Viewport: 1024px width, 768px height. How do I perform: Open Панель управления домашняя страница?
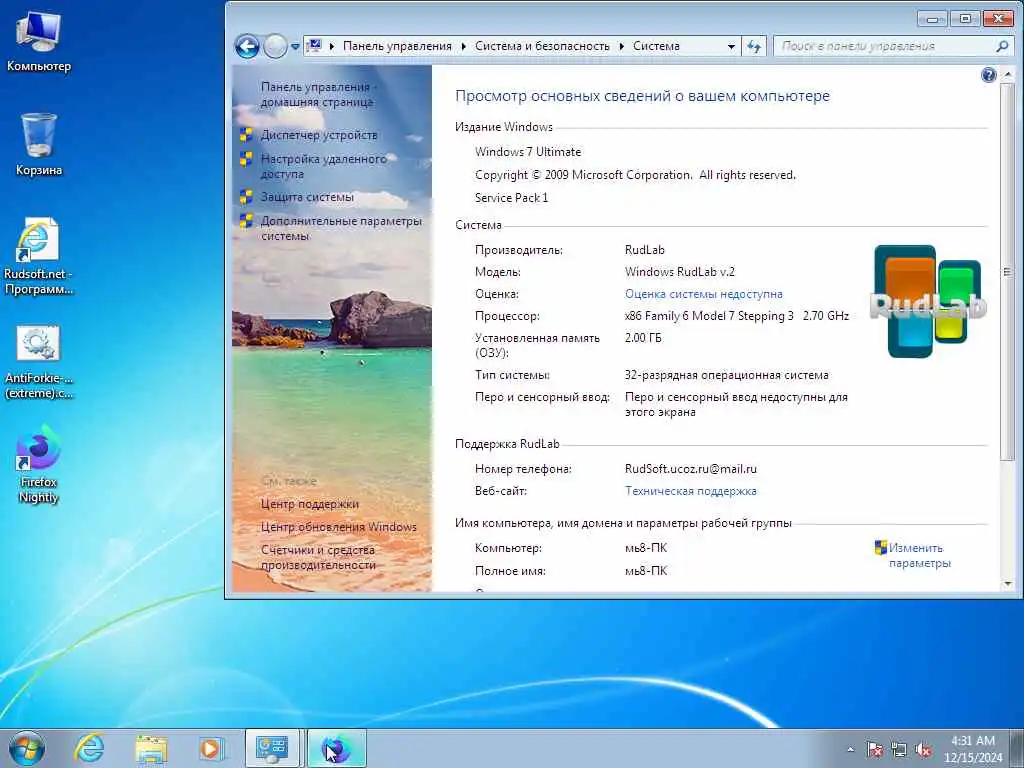click(x=317, y=94)
